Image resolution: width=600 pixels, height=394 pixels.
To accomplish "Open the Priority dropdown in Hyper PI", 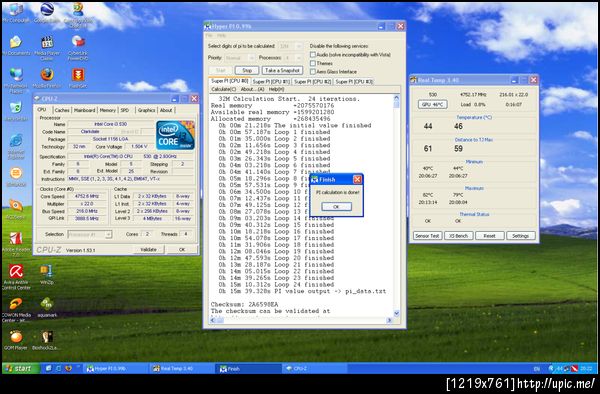I will pos(240,58).
